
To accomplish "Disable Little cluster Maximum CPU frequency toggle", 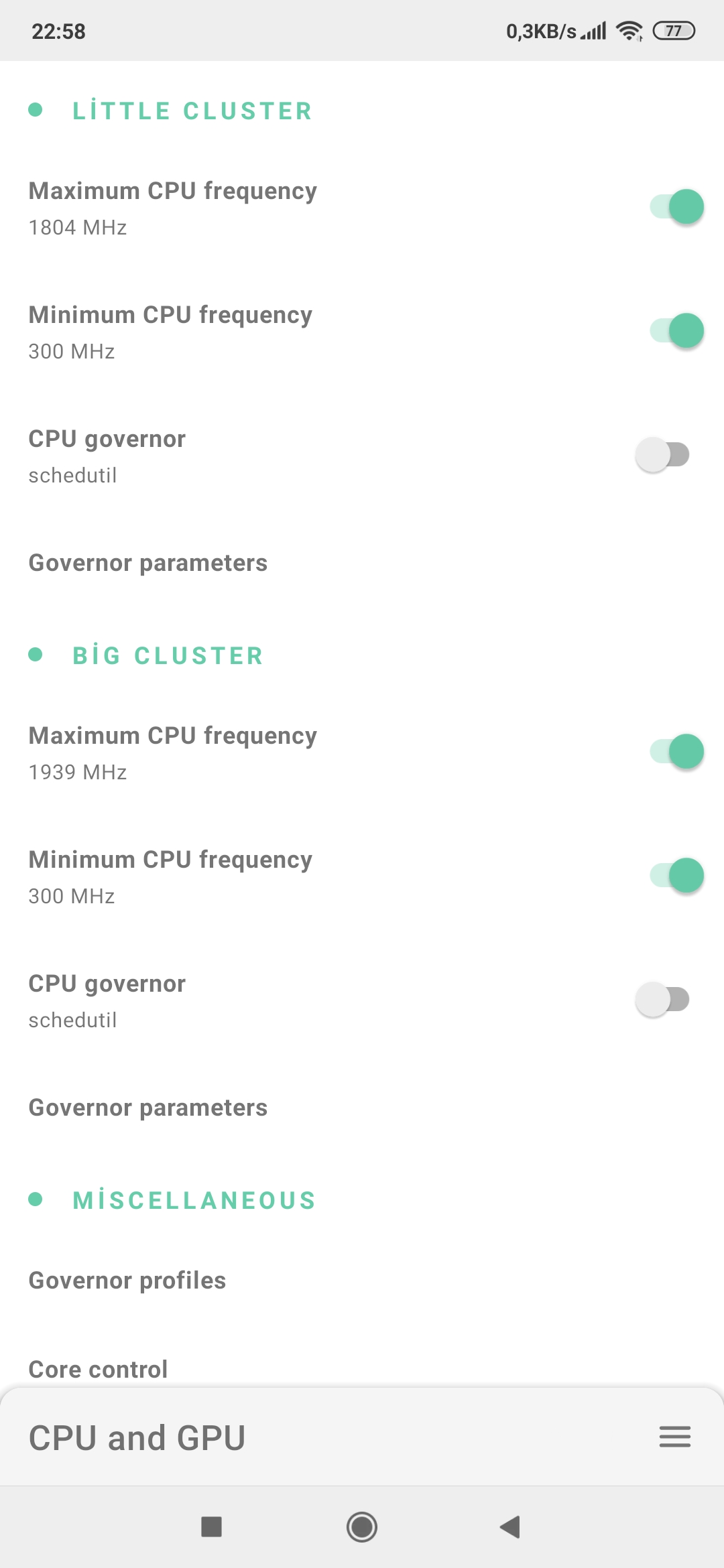I will click(677, 206).
